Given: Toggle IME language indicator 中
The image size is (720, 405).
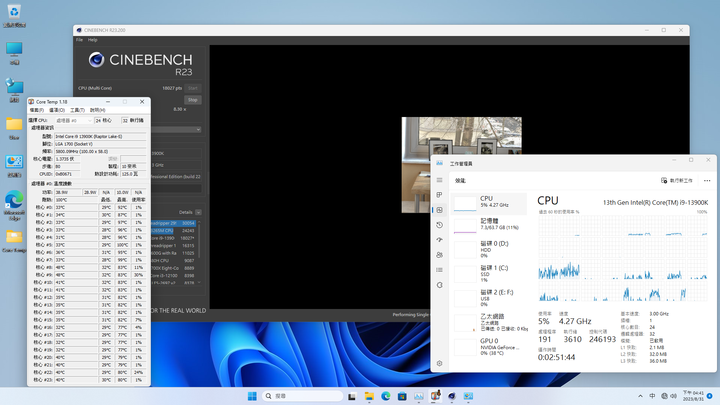Looking at the screenshot, I should [652, 396].
